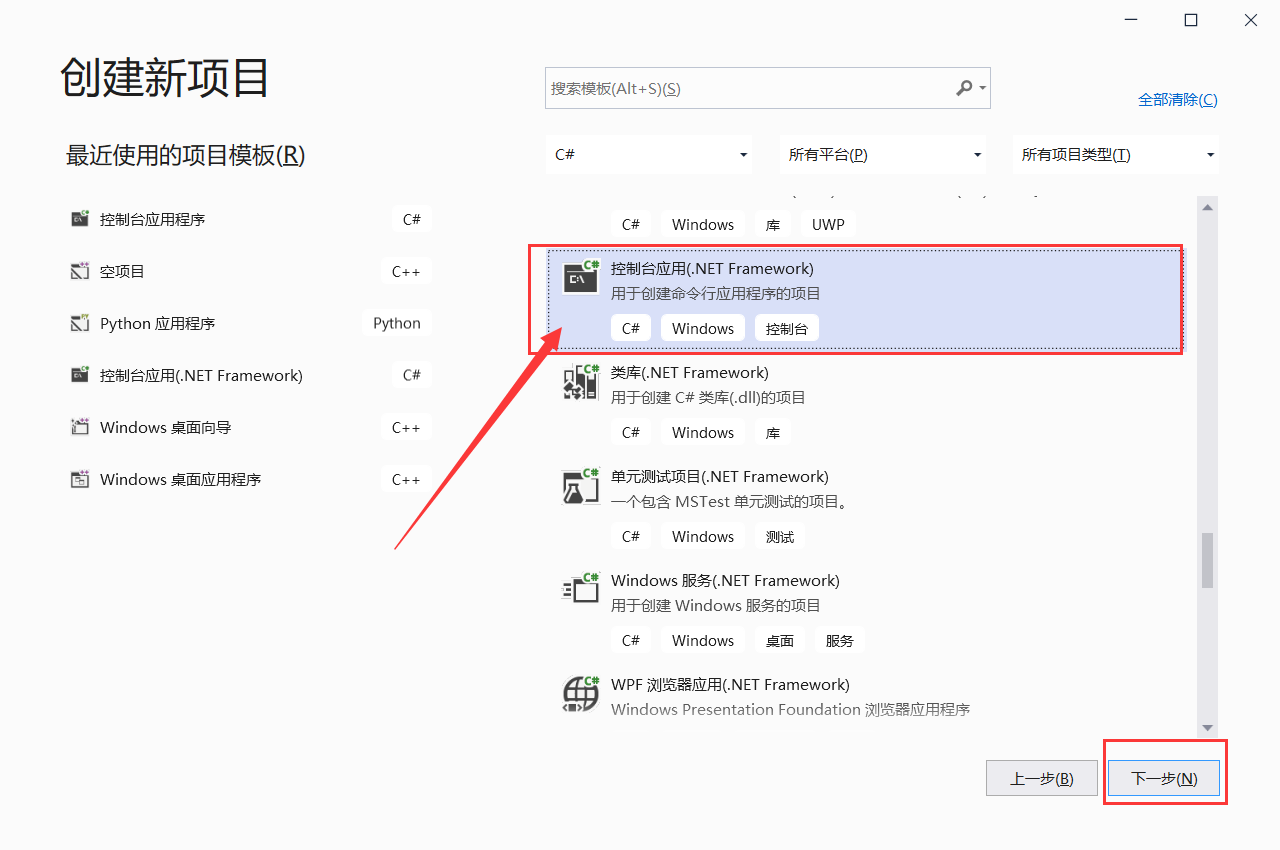
Task: Click the Python tag in the recent list
Action: tap(397, 323)
